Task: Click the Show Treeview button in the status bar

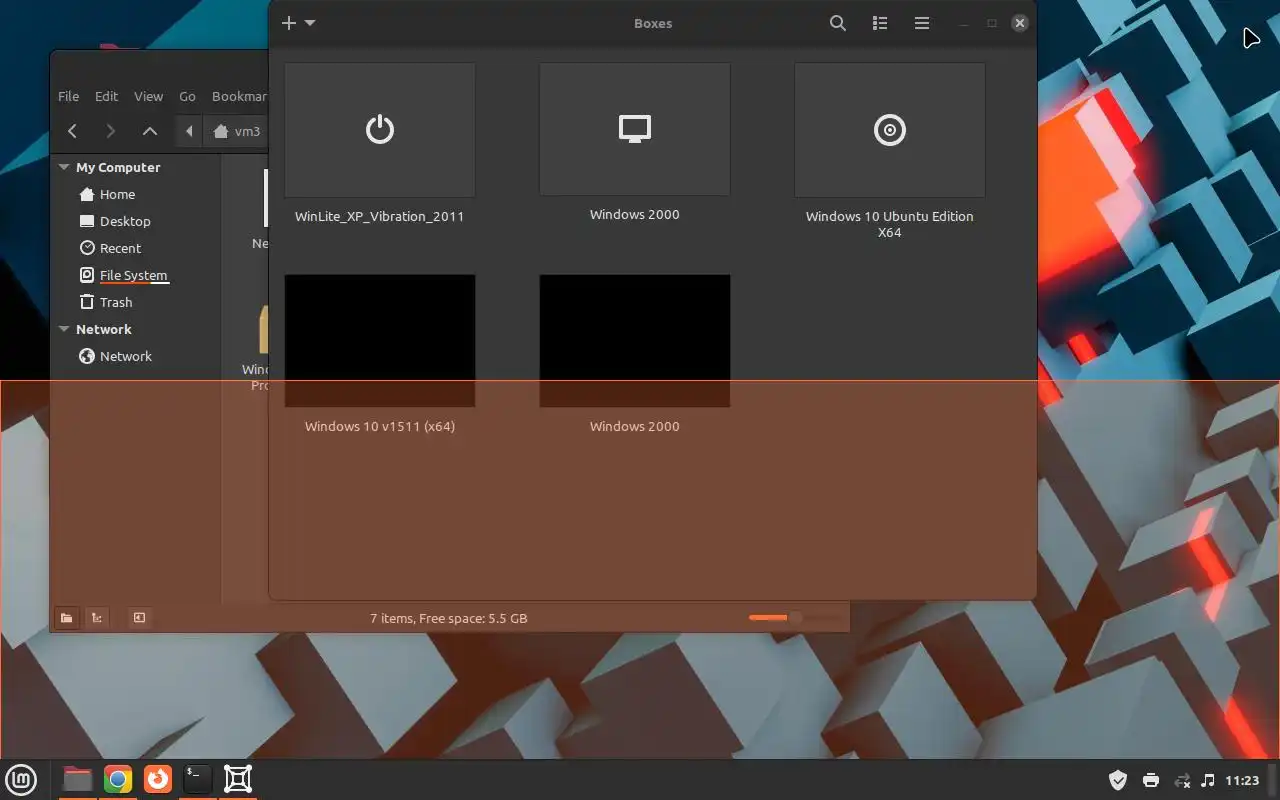Action: coord(96,618)
